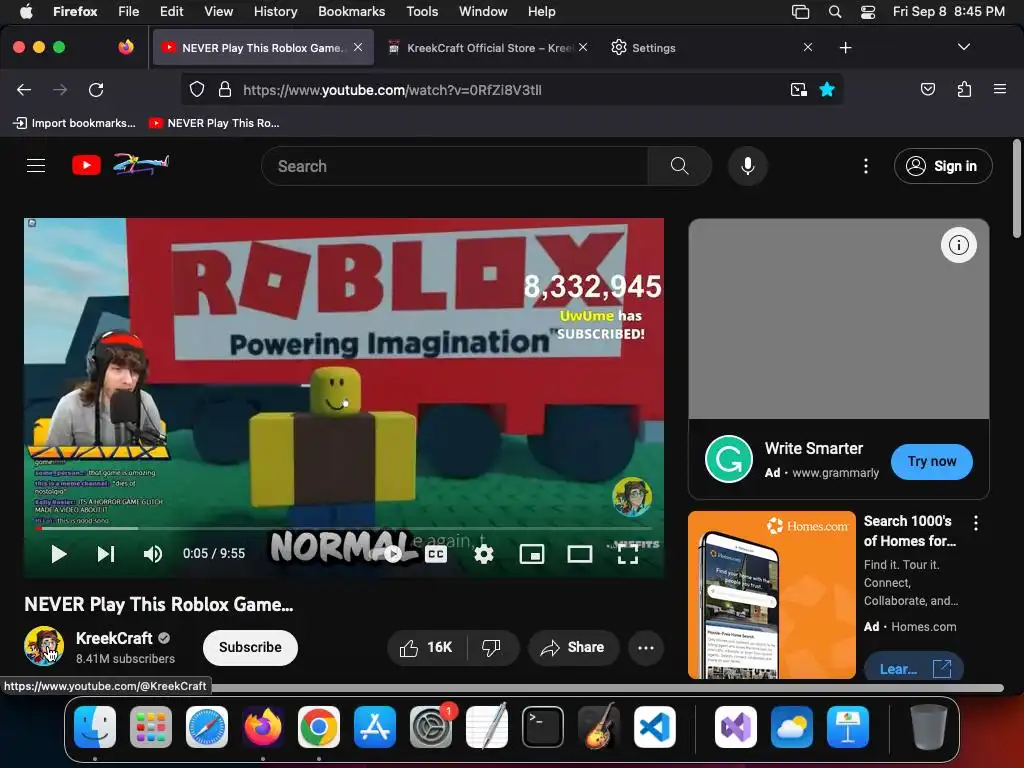The height and width of the screenshot is (768, 1024).
Task: Open Firefox extensions puzzle icon
Action: click(964, 89)
